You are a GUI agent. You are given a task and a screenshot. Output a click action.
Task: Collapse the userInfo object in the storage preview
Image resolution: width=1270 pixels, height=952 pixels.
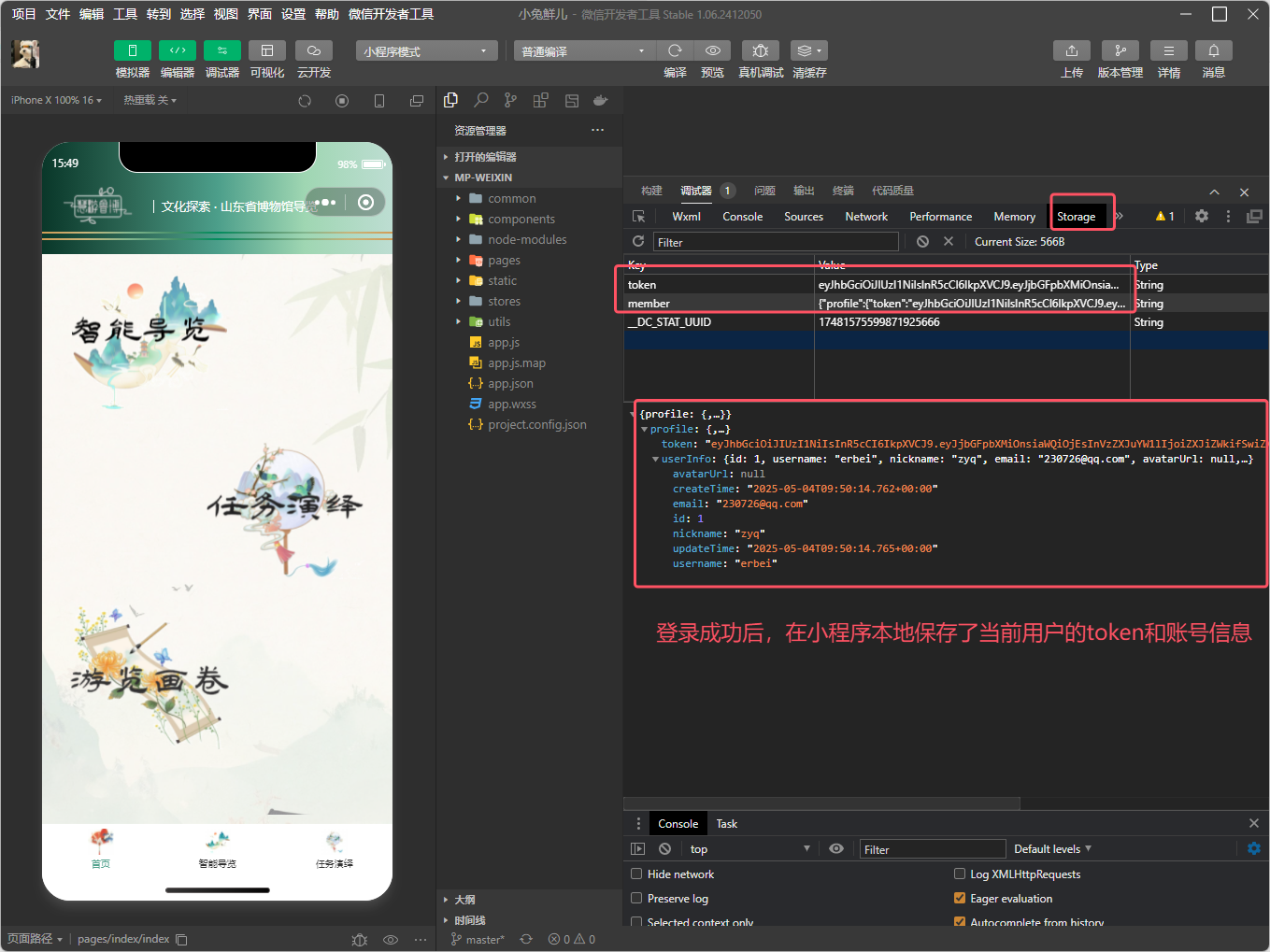click(655, 459)
